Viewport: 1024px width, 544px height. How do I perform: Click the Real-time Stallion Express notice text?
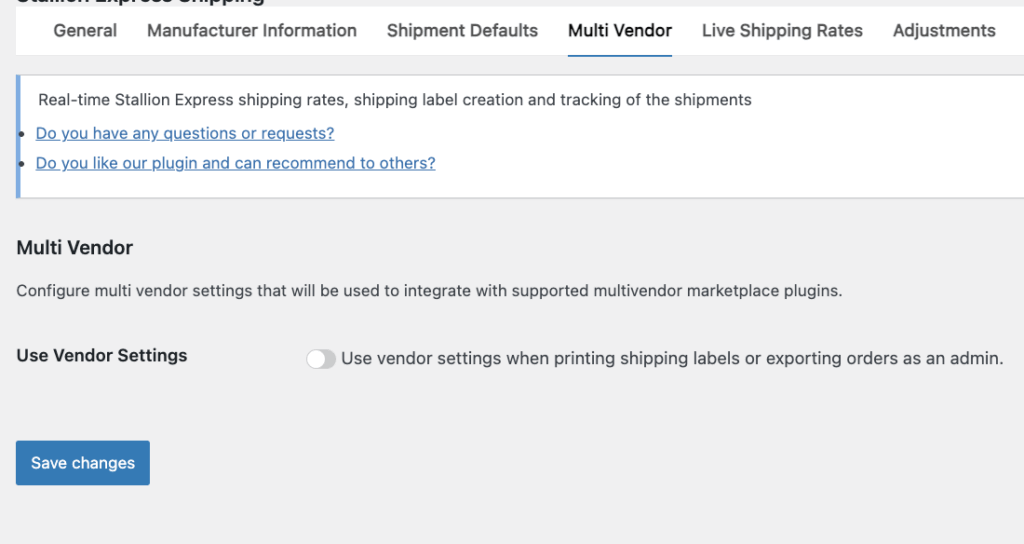395,100
